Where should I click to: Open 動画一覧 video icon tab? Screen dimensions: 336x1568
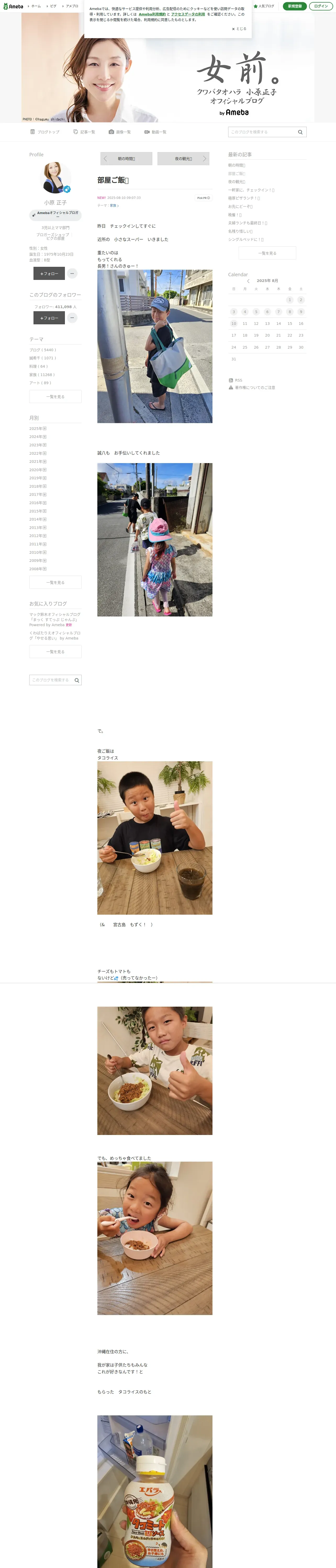click(x=155, y=132)
